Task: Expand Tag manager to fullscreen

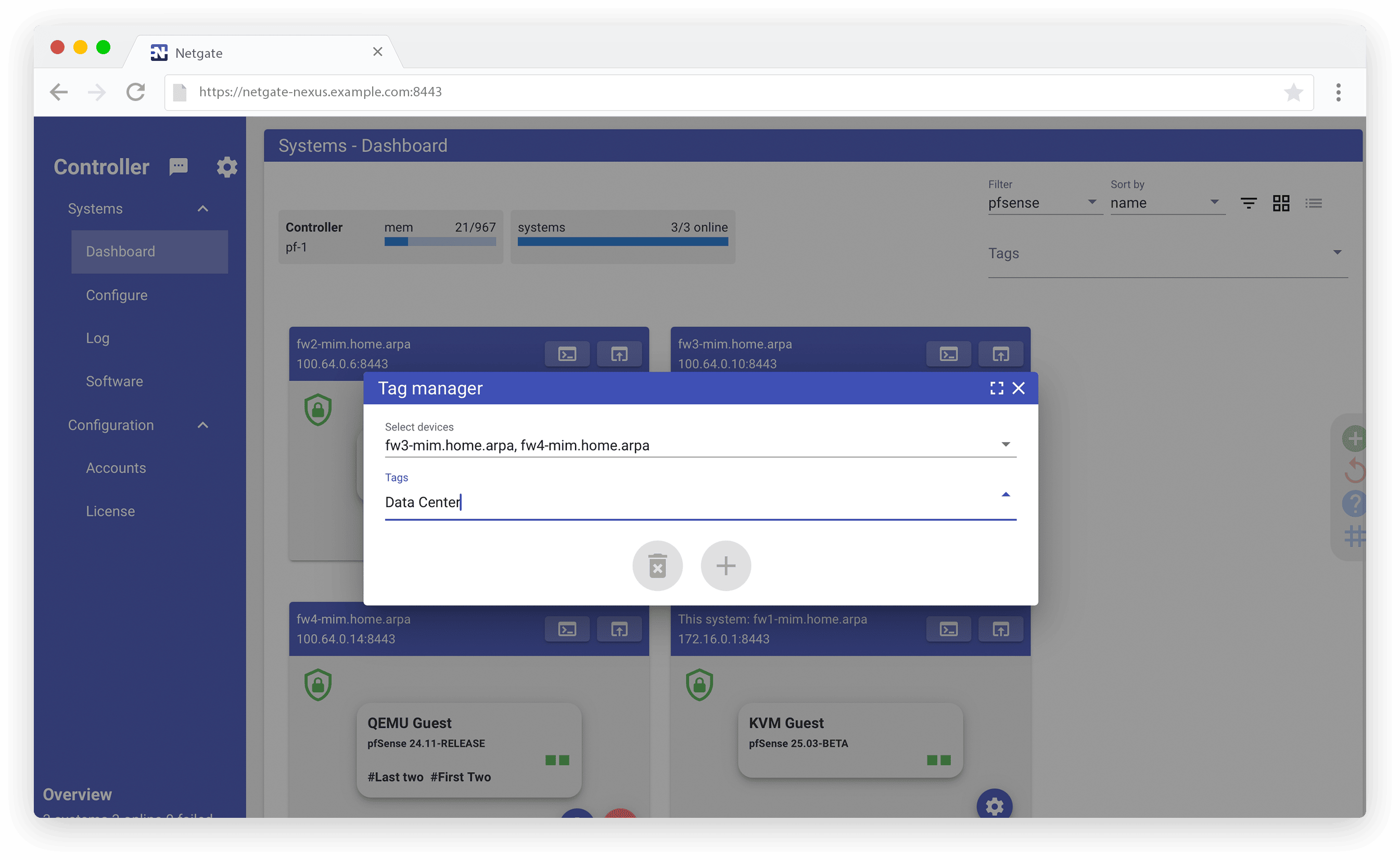Action: (996, 388)
